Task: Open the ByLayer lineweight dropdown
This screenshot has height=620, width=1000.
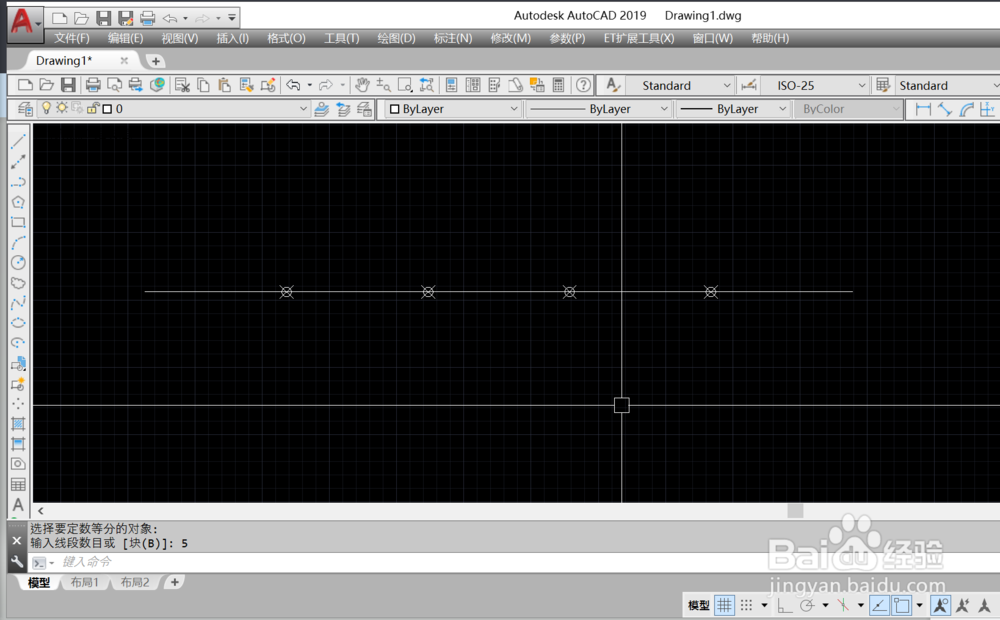Action: click(x=783, y=109)
